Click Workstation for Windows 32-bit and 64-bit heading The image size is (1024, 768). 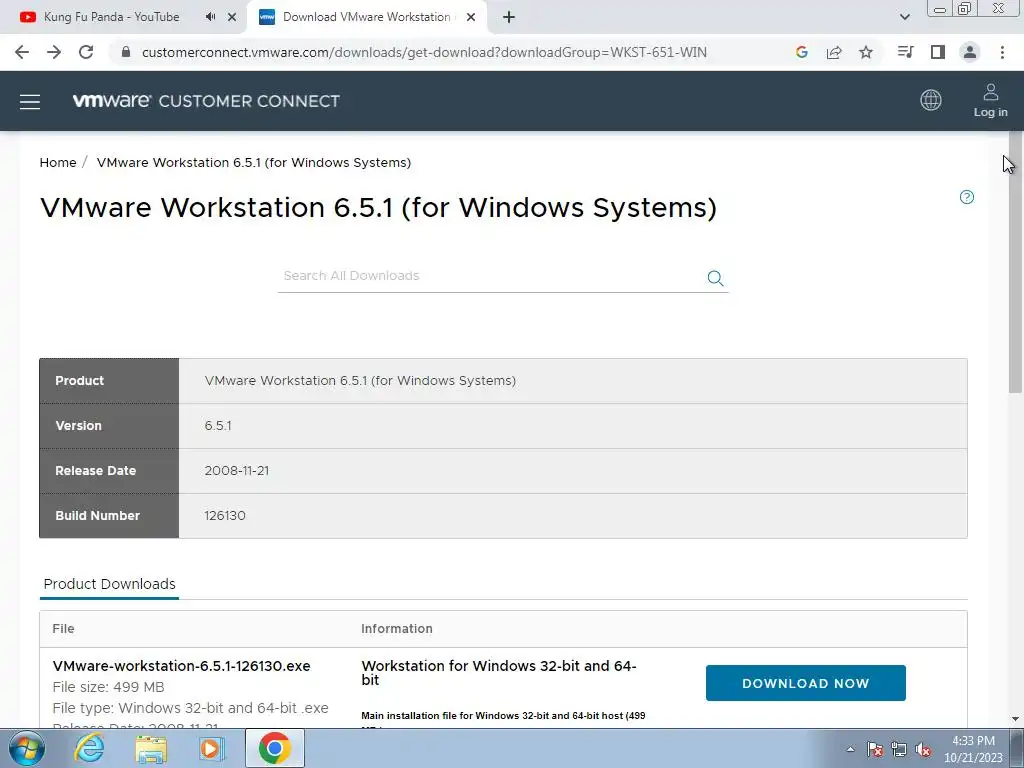click(x=498, y=673)
